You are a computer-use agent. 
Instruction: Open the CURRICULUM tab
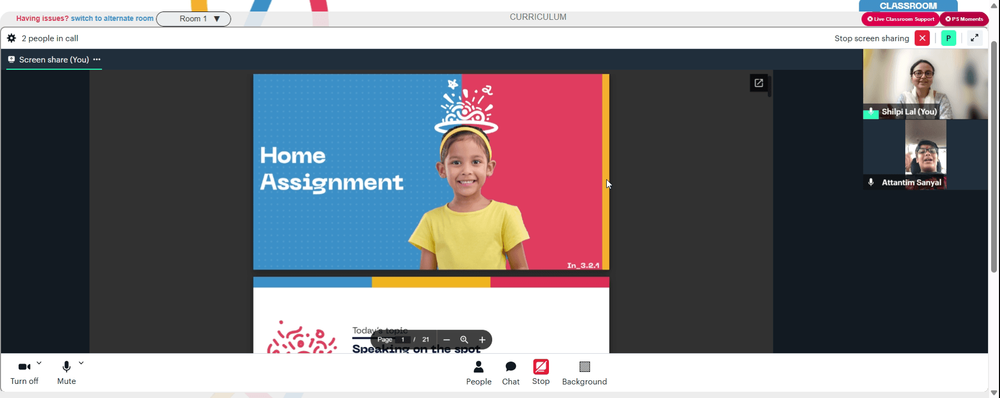(x=538, y=17)
